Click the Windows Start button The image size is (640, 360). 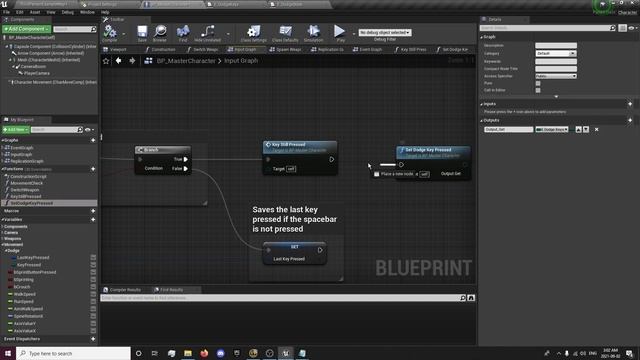pyautogui.click(x=7, y=353)
